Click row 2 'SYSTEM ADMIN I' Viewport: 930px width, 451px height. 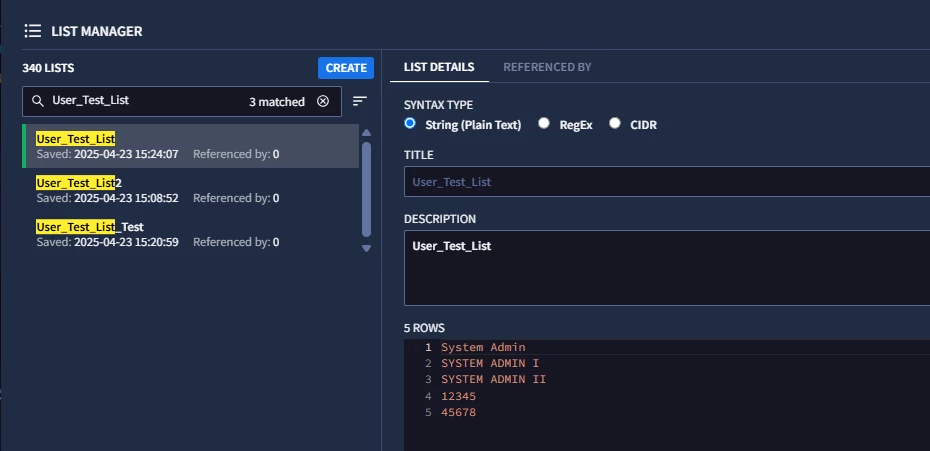tap(490, 363)
